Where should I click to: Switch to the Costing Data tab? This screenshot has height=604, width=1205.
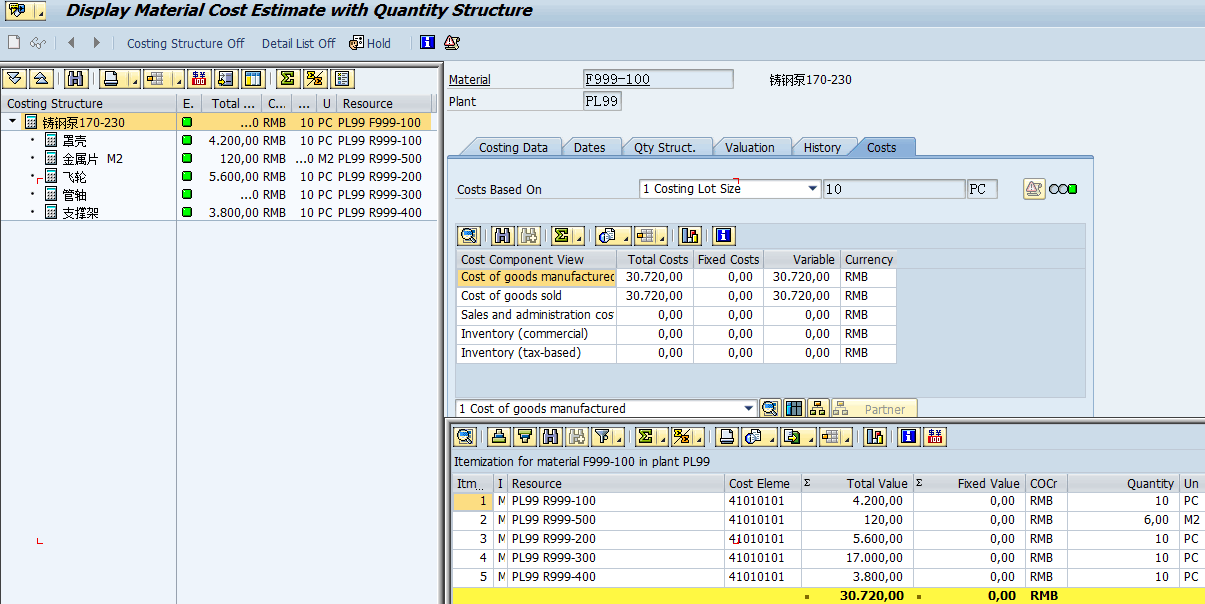coord(513,147)
